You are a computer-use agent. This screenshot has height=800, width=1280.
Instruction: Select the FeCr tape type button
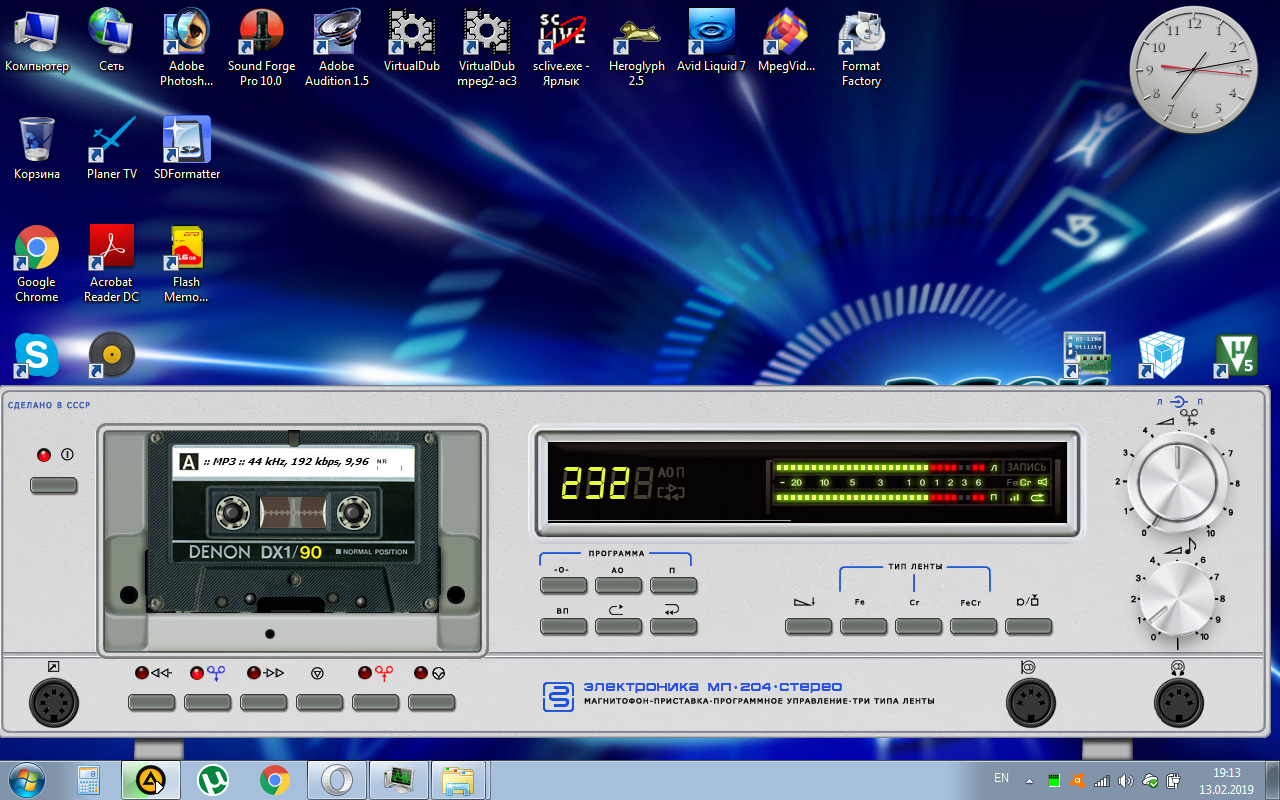[974, 626]
